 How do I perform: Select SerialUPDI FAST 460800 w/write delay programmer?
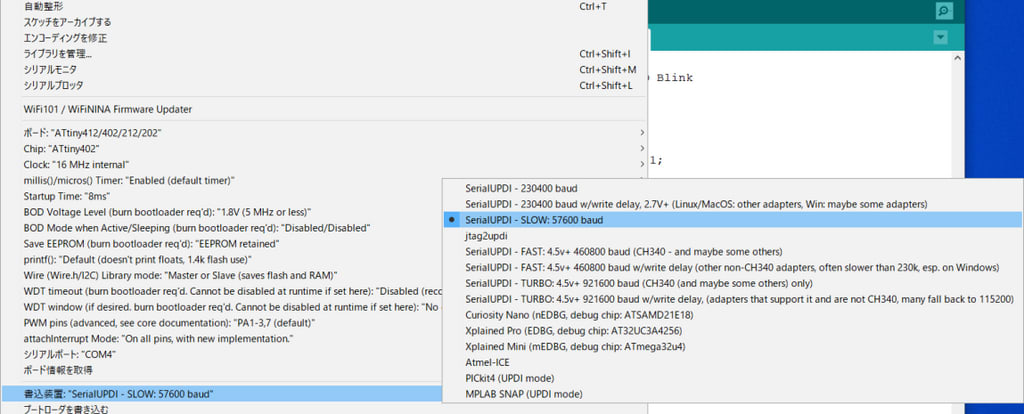(732, 267)
